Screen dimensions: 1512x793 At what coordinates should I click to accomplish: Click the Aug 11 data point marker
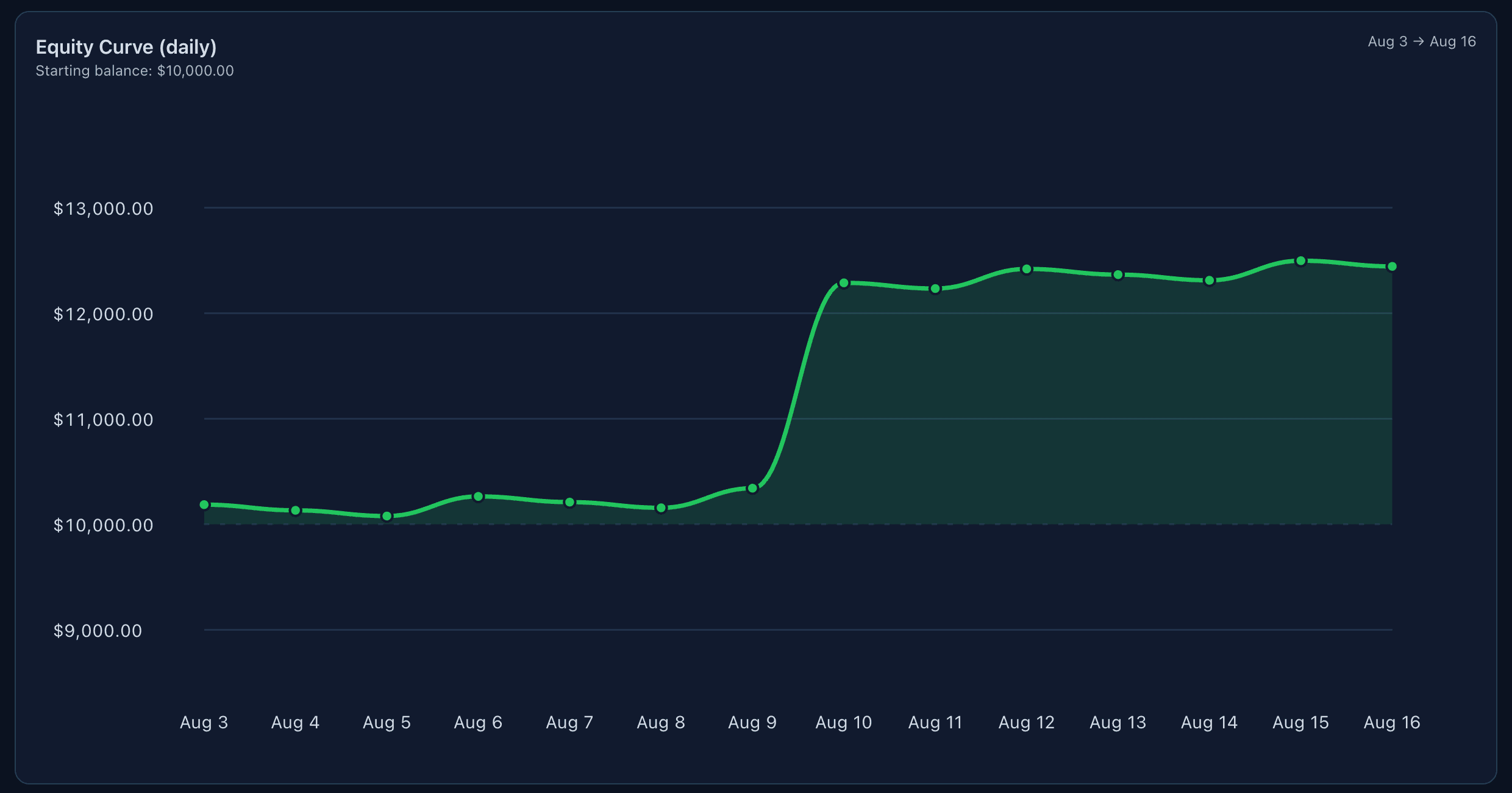(x=935, y=289)
